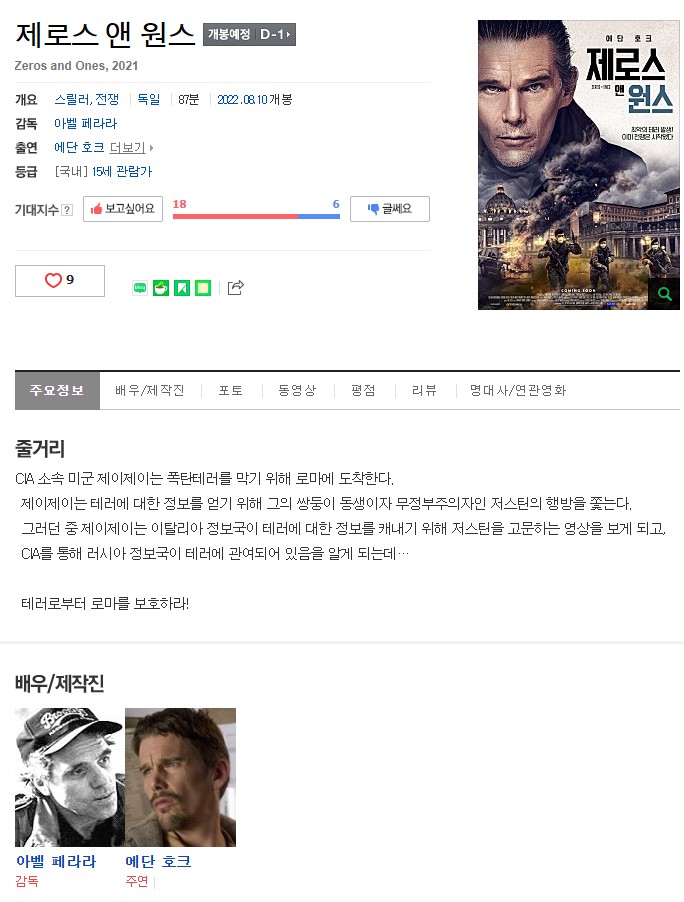
Task: Expand the cast list with 더보기
Action: click(131, 148)
